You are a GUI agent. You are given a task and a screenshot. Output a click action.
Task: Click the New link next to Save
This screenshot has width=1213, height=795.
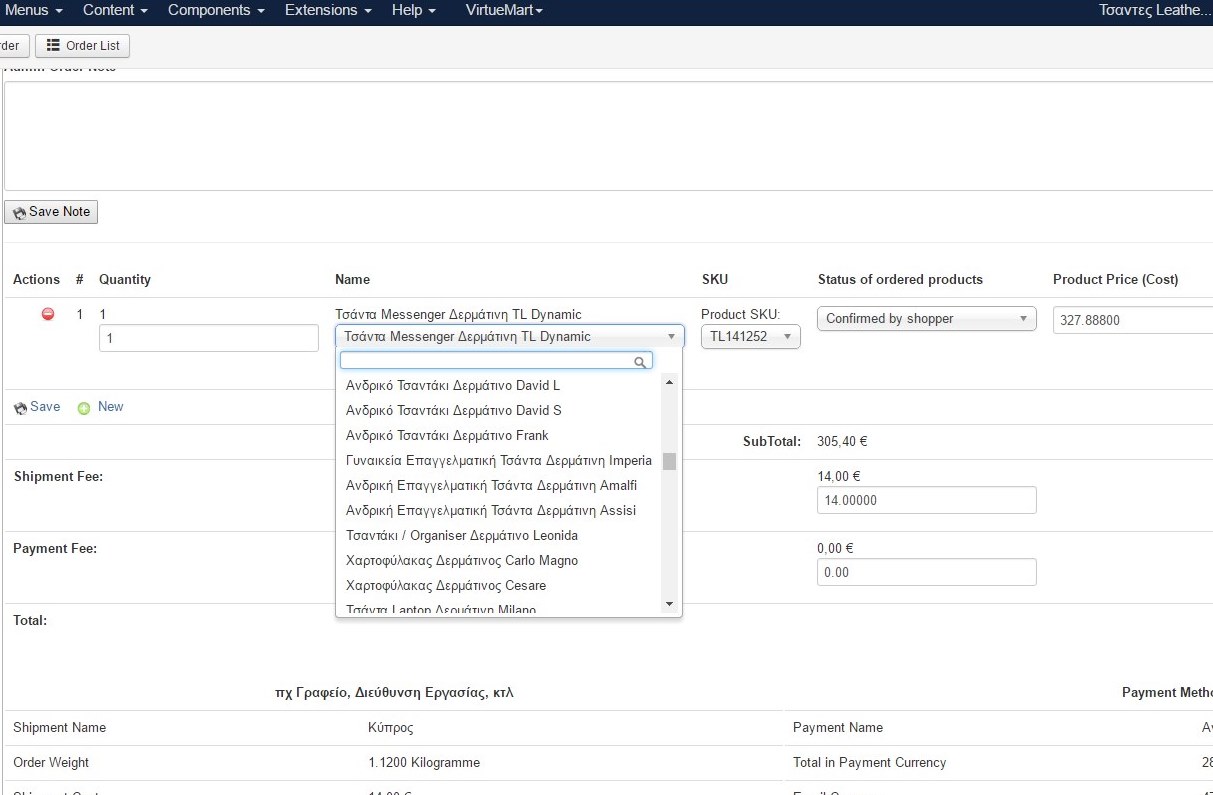click(110, 406)
